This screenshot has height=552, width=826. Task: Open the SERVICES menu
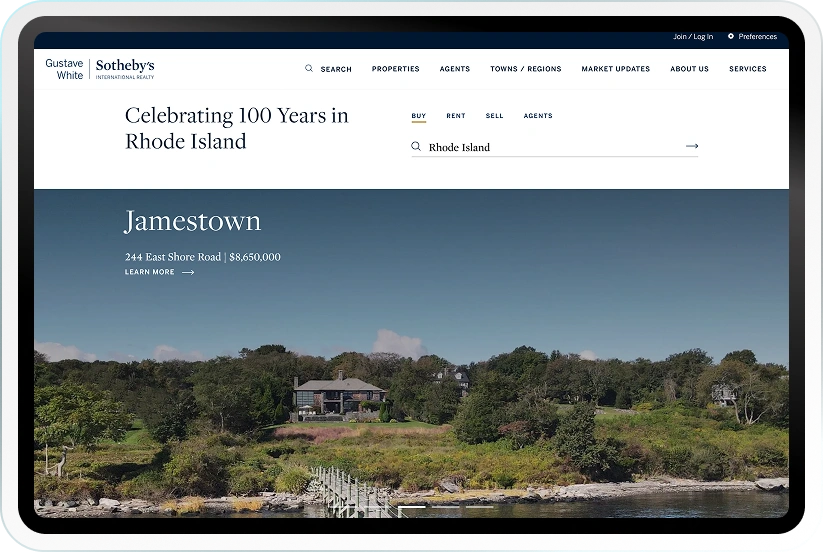(x=748, y=68)
